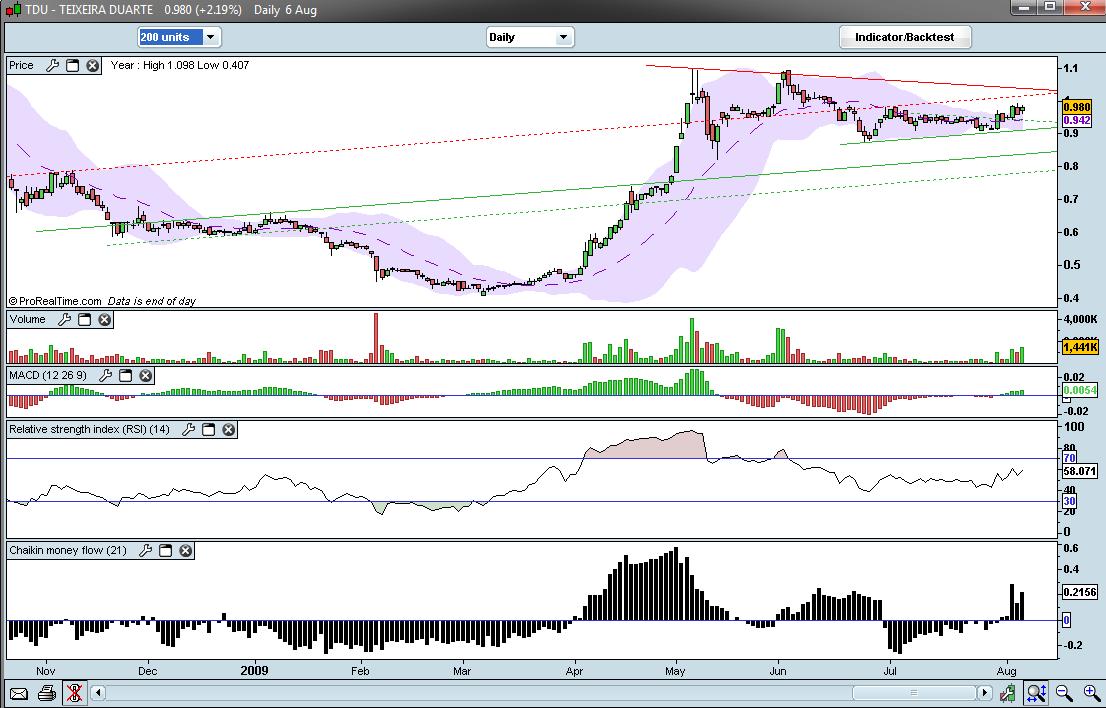Viewport: 1106px width, 708px height.
Task: Open Price panel settings wrench
Action: [52, 66]
